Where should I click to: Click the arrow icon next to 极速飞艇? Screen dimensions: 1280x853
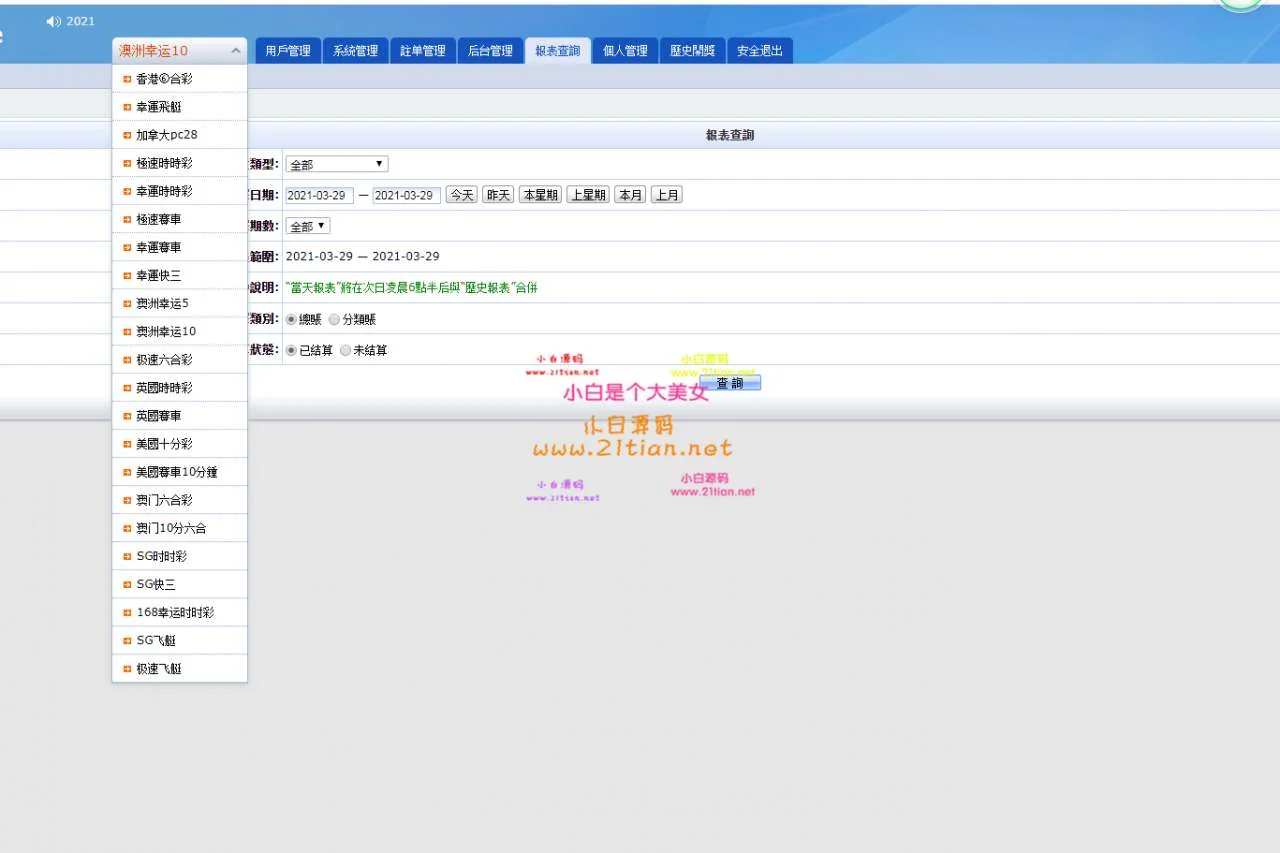tap(127, 668)
